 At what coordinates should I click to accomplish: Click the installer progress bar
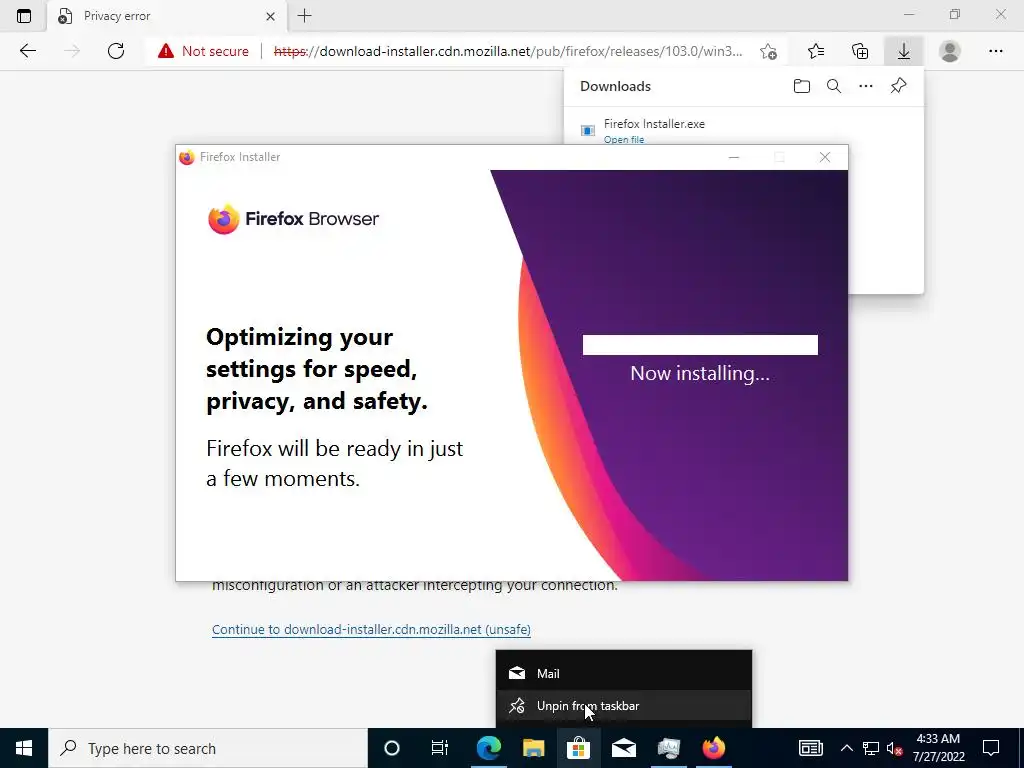(700, 345)
